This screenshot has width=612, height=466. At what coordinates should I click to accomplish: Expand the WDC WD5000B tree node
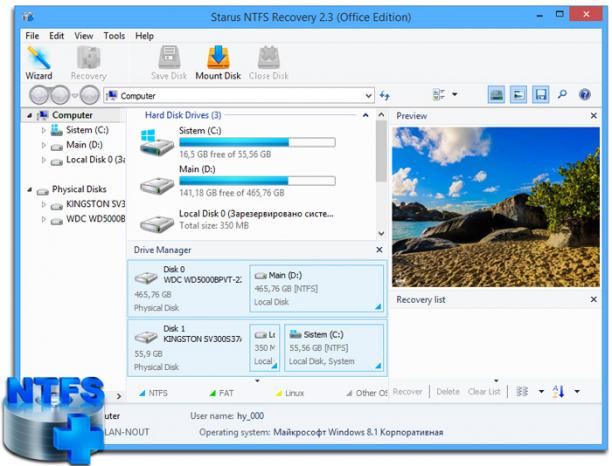click(43, 219)
